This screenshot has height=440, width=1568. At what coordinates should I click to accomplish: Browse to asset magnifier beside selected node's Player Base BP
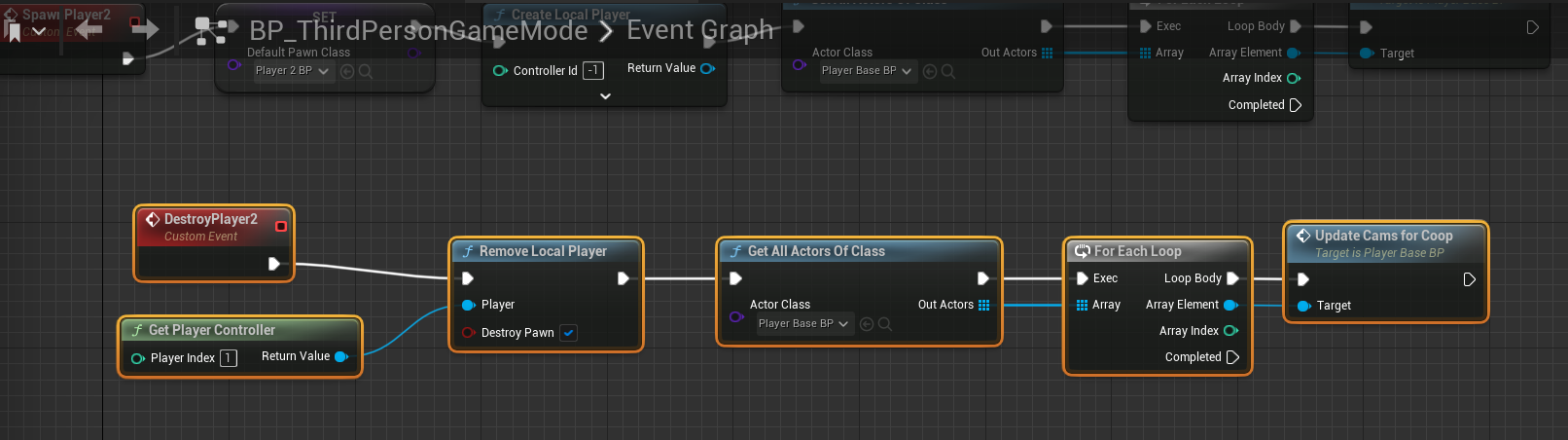pos(885,324)
